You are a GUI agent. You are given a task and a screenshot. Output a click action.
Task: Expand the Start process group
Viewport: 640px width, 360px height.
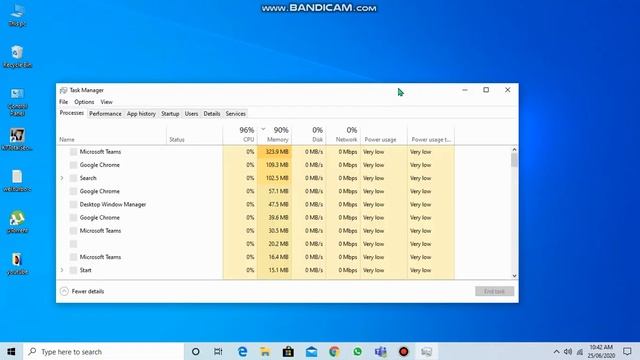(x=62, y=270)
